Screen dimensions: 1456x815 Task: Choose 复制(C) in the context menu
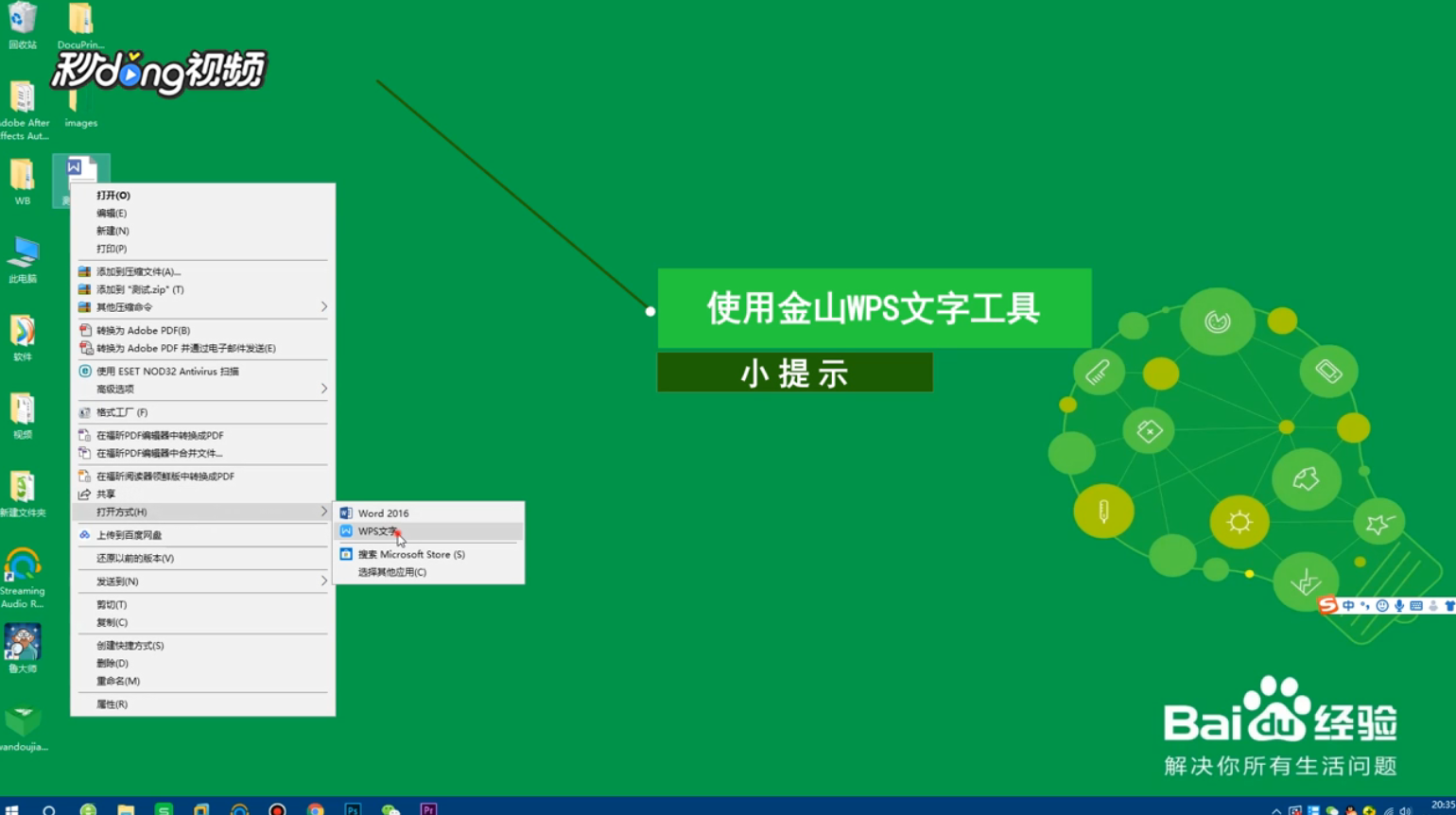pos(203,623)
